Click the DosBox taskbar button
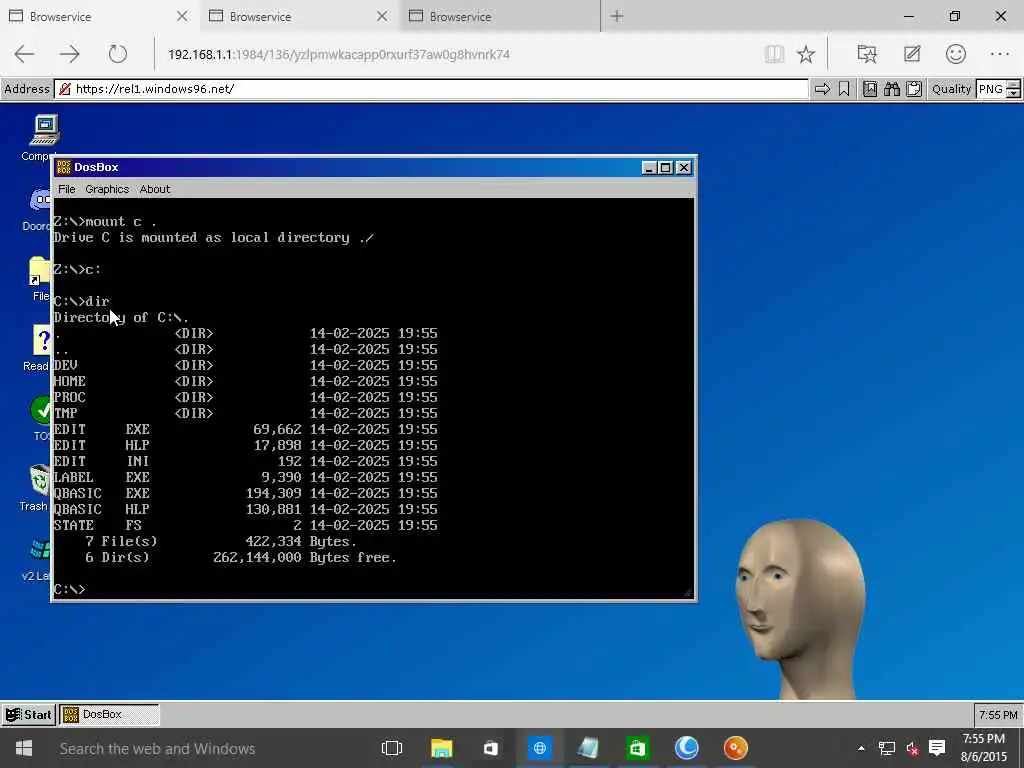The height and width of the screenshot is (768, 1024). (x=110, y=714)
